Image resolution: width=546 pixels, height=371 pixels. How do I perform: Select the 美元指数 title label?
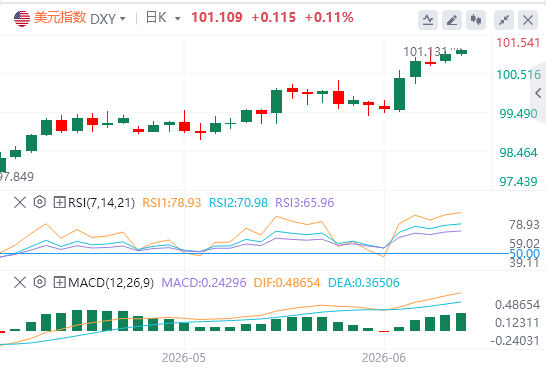60,17
